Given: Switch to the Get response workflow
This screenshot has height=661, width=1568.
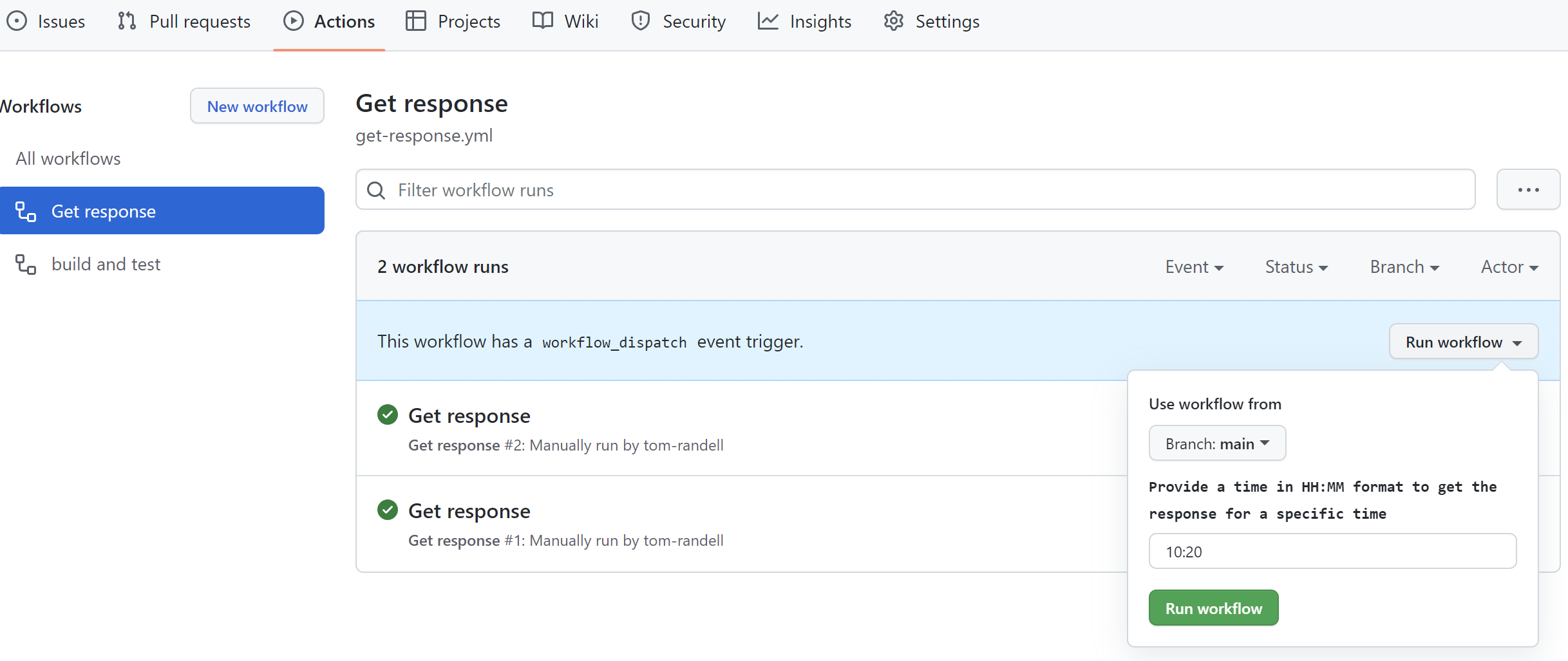Looking at the screenshot, I should coord(104,210).
